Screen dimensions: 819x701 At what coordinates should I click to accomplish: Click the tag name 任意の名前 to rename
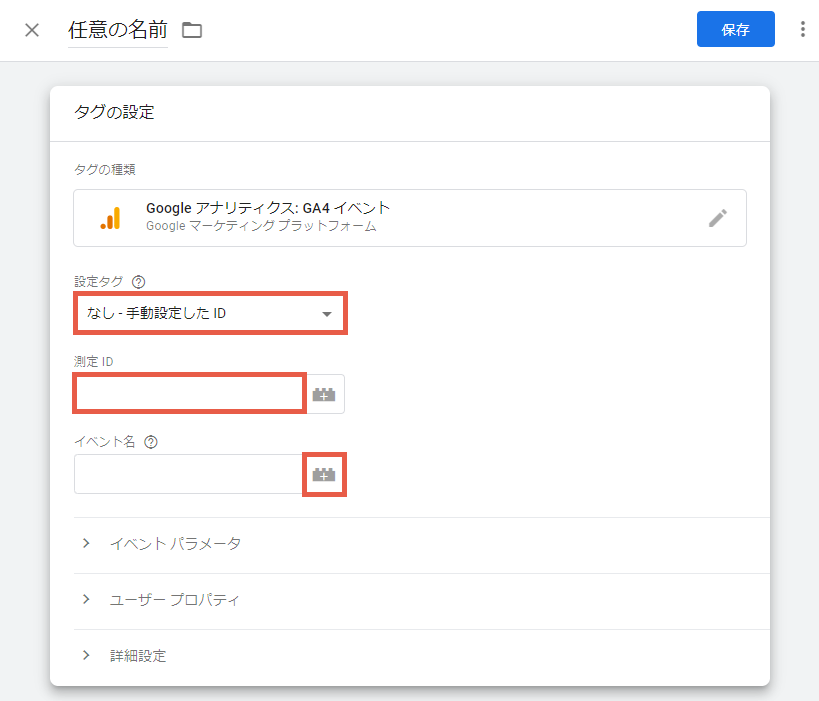pyautogui.click(x=118, y=30)
